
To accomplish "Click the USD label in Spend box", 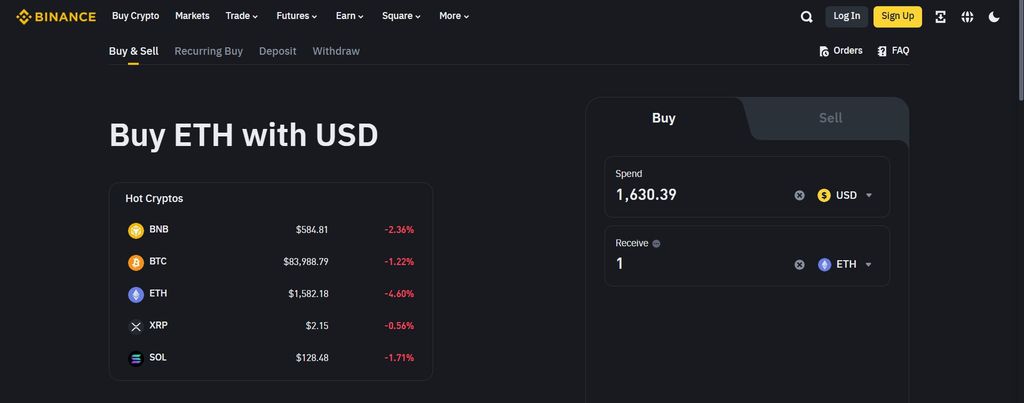I will click(846, 195).
